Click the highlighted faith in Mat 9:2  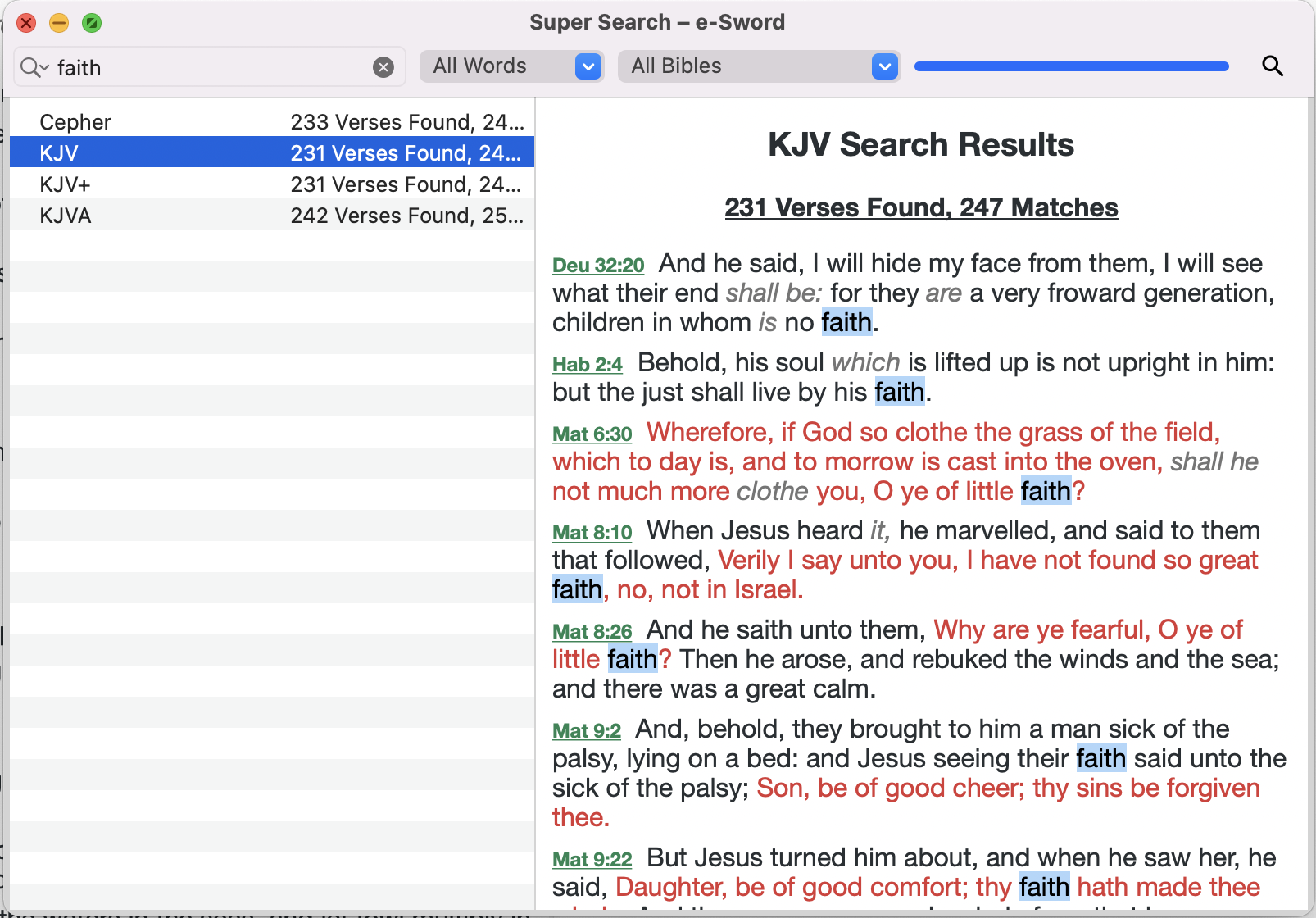tap(1101, 758)
